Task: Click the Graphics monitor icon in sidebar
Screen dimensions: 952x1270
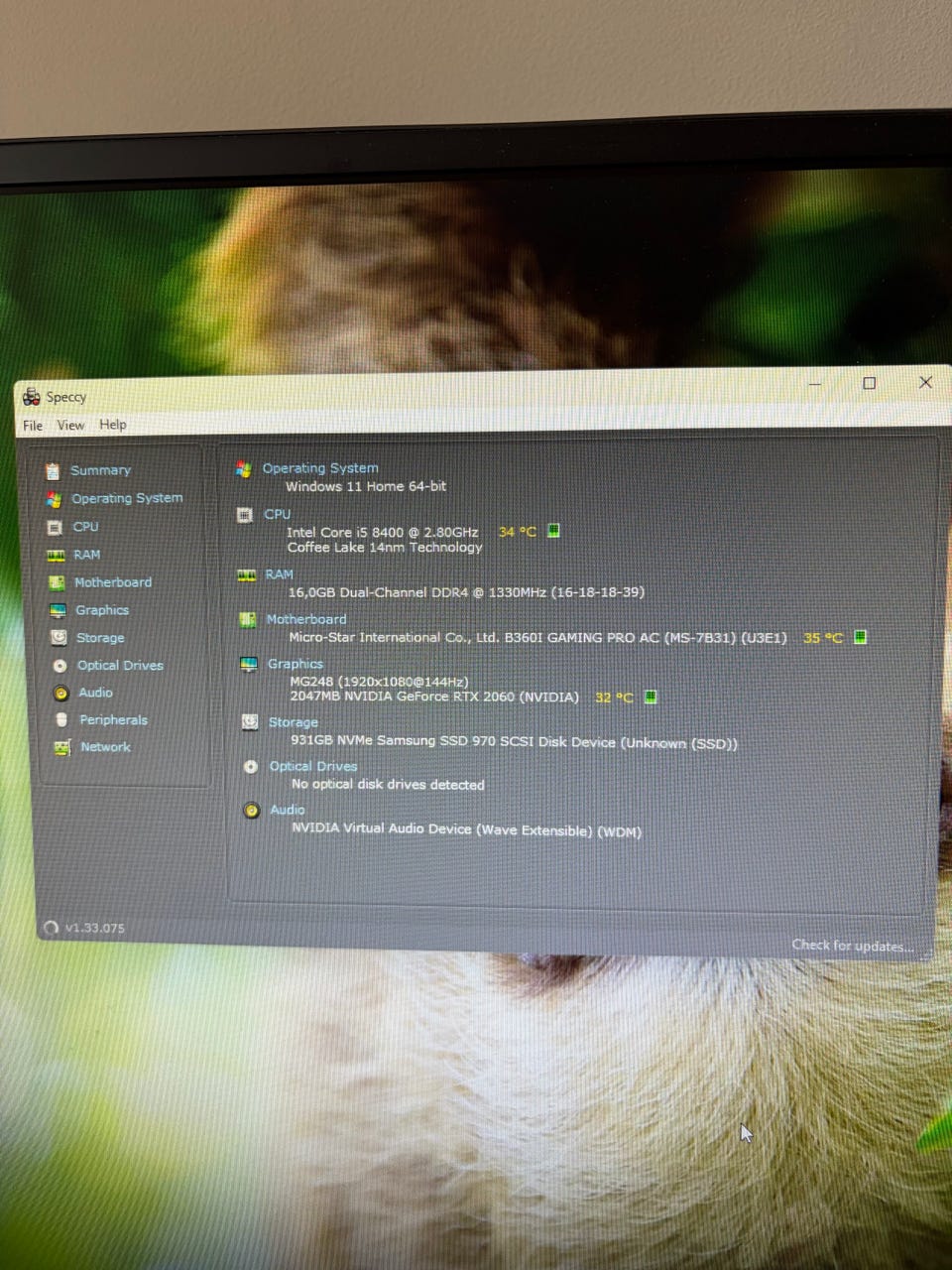Action: 58,611
